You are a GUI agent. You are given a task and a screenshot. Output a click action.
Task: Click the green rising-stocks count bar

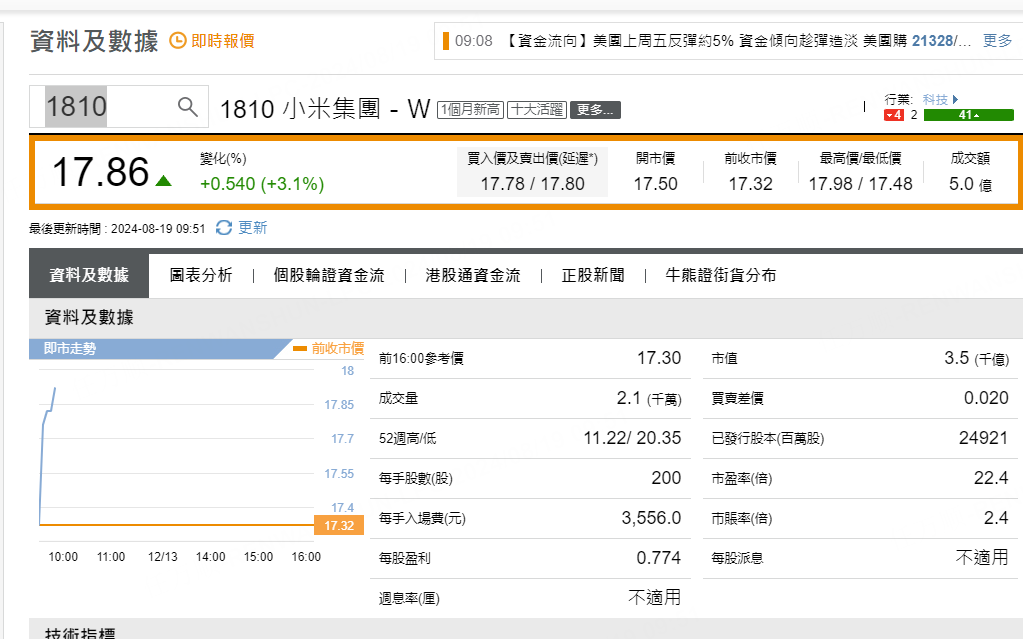(x=968, y=115)
